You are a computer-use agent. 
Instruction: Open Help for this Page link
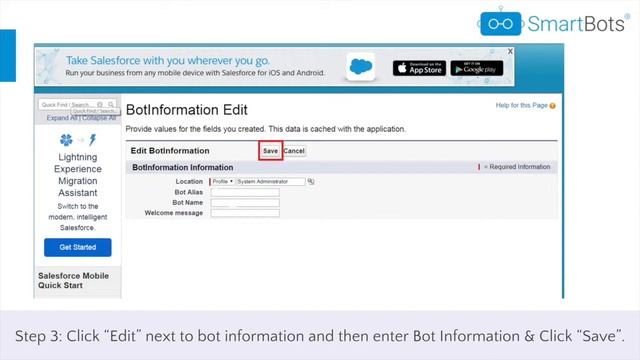click(521, 105)
